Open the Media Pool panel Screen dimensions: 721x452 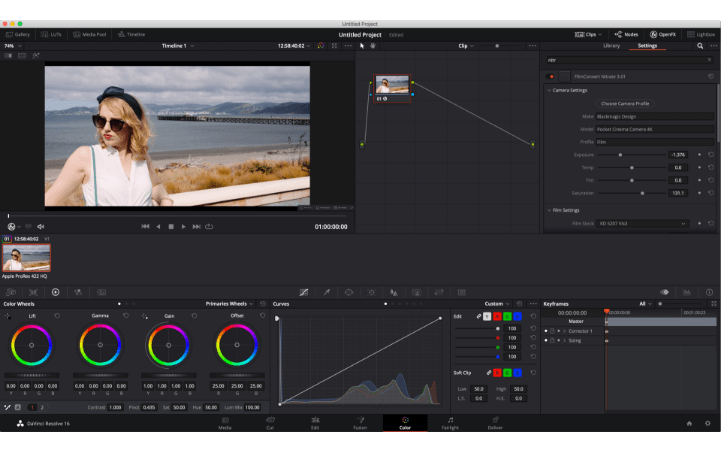pyautogui.click(x=89, y=34)
